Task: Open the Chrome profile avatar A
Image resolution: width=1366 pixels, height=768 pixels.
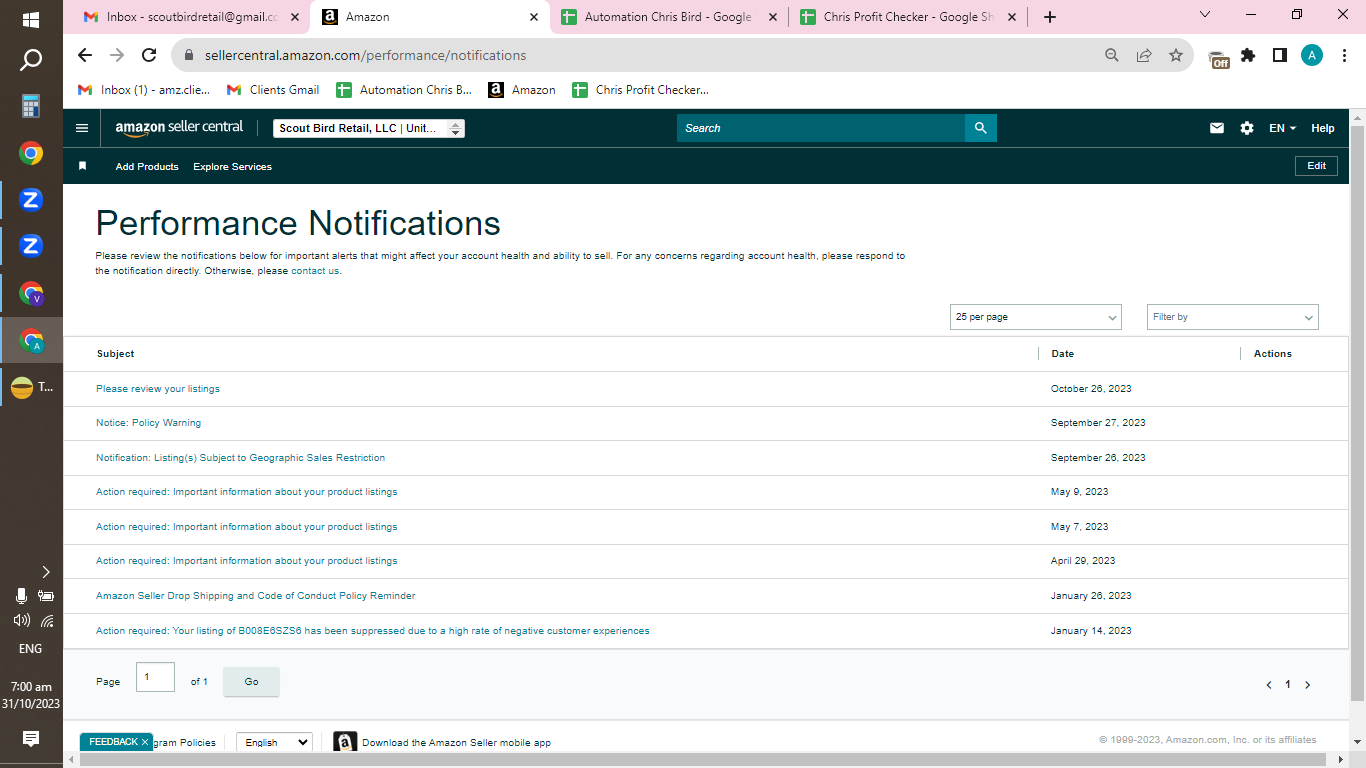Action: click(1312, 56)
